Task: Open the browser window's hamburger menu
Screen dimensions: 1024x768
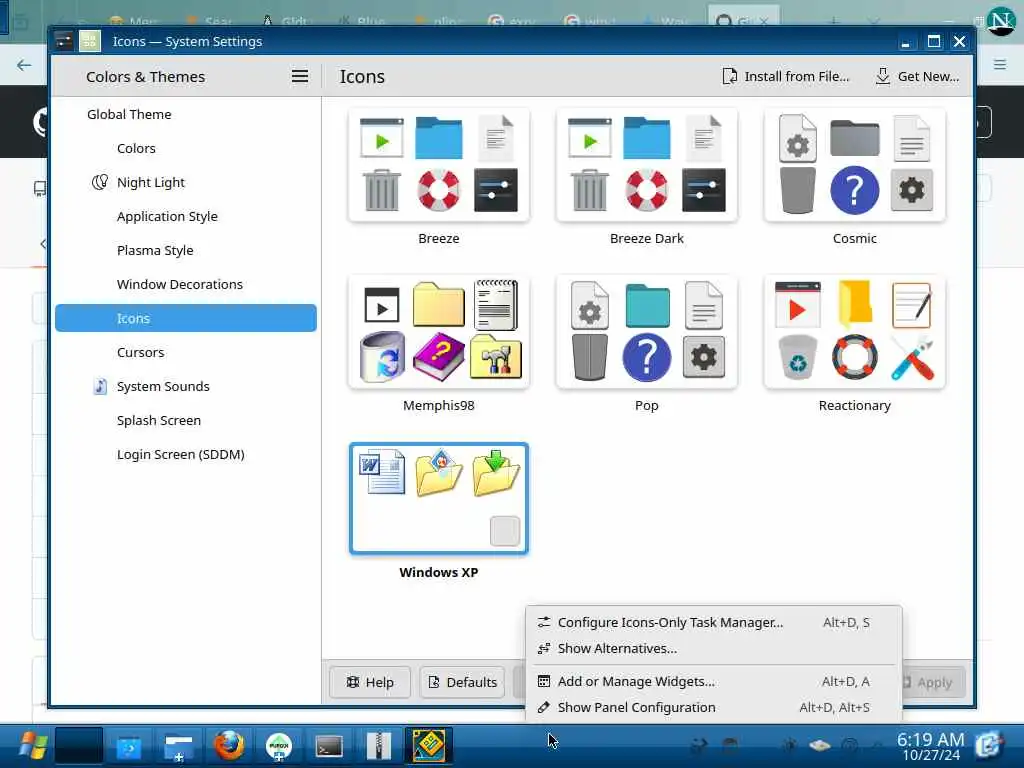Action: tap(1000, 64)
